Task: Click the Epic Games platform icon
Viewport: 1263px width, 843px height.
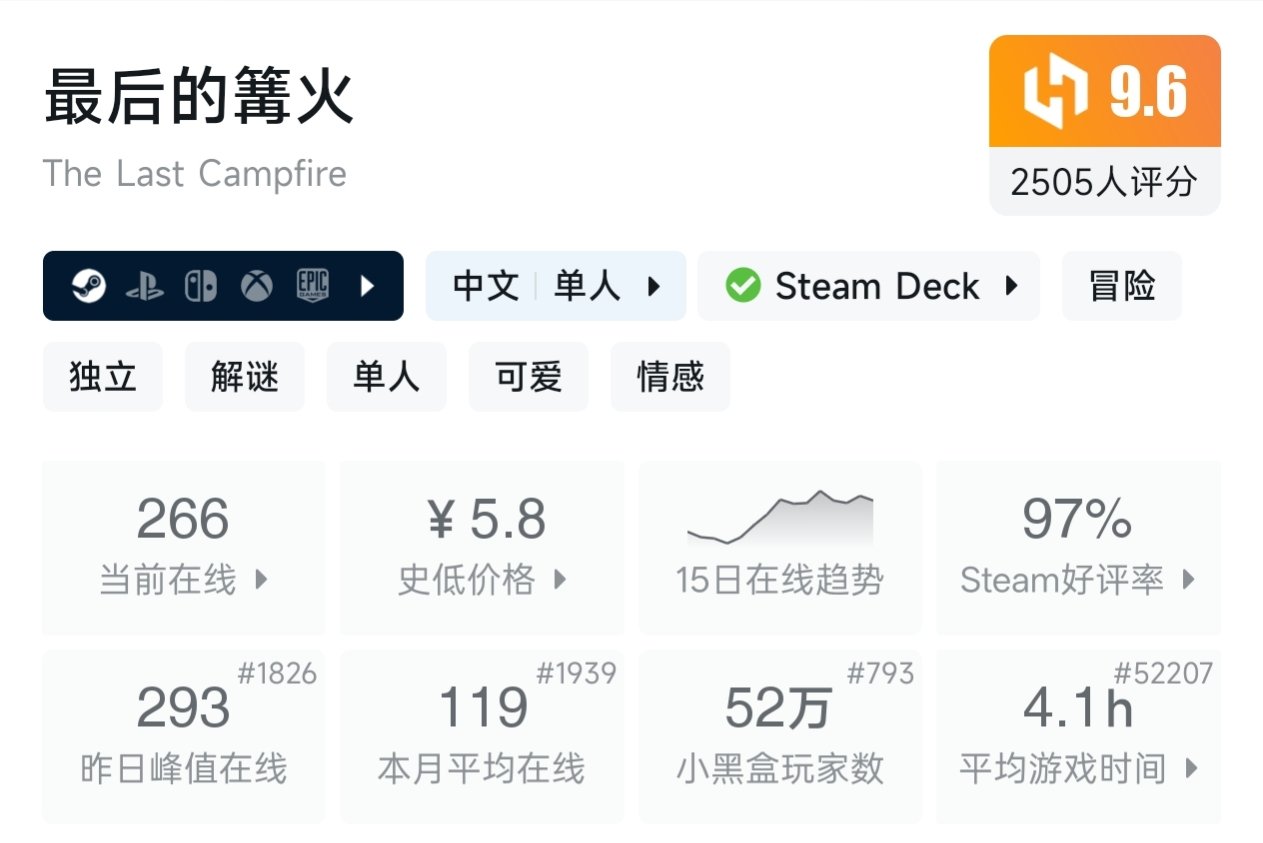Action: click(312, 287)
